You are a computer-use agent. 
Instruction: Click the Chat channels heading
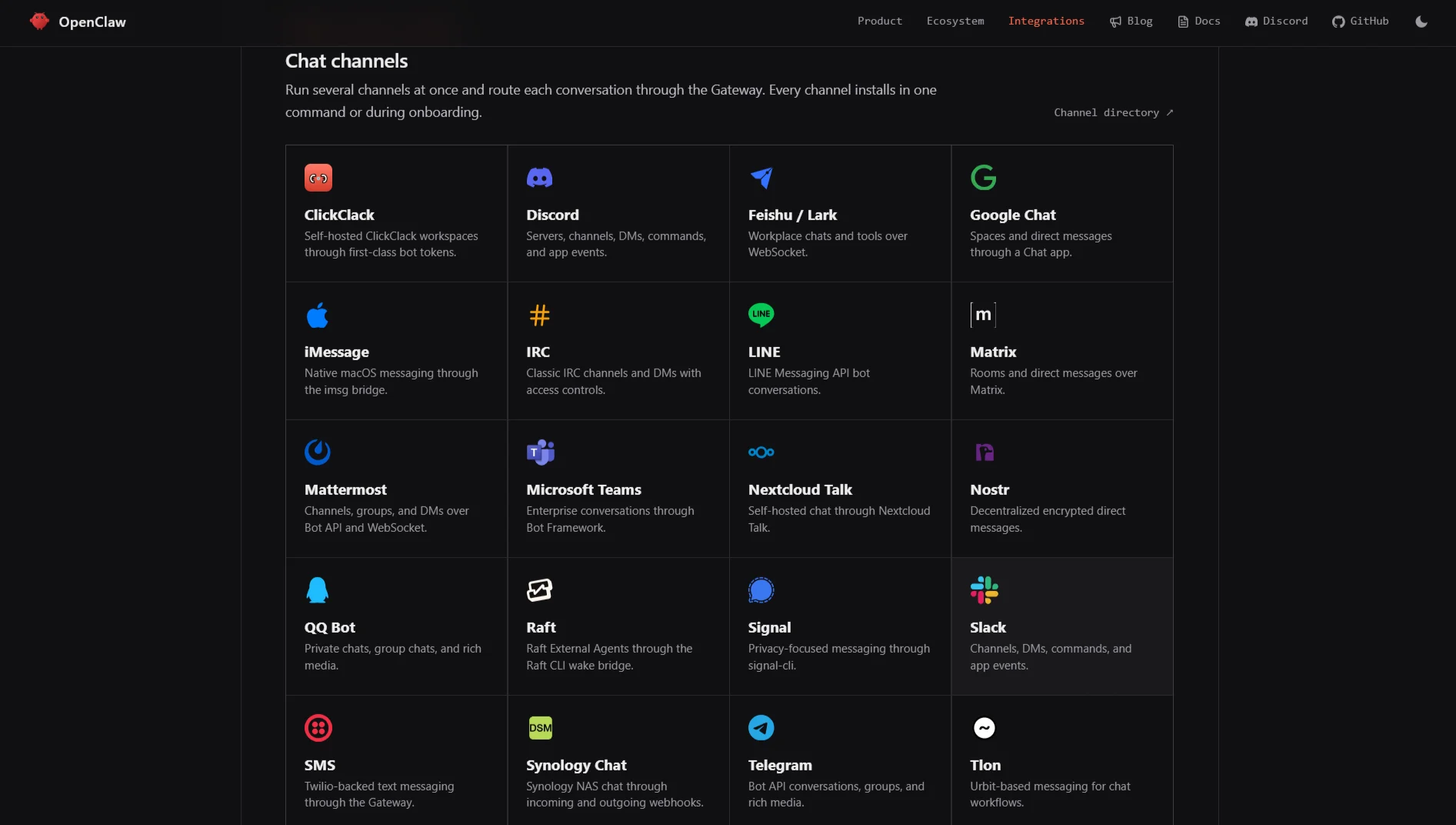click(x=346, y=61)
